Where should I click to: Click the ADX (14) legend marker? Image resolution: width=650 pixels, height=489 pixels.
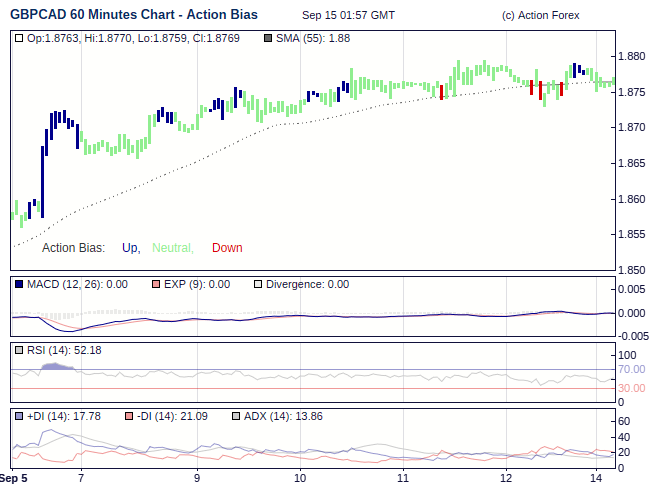[236, 415]
